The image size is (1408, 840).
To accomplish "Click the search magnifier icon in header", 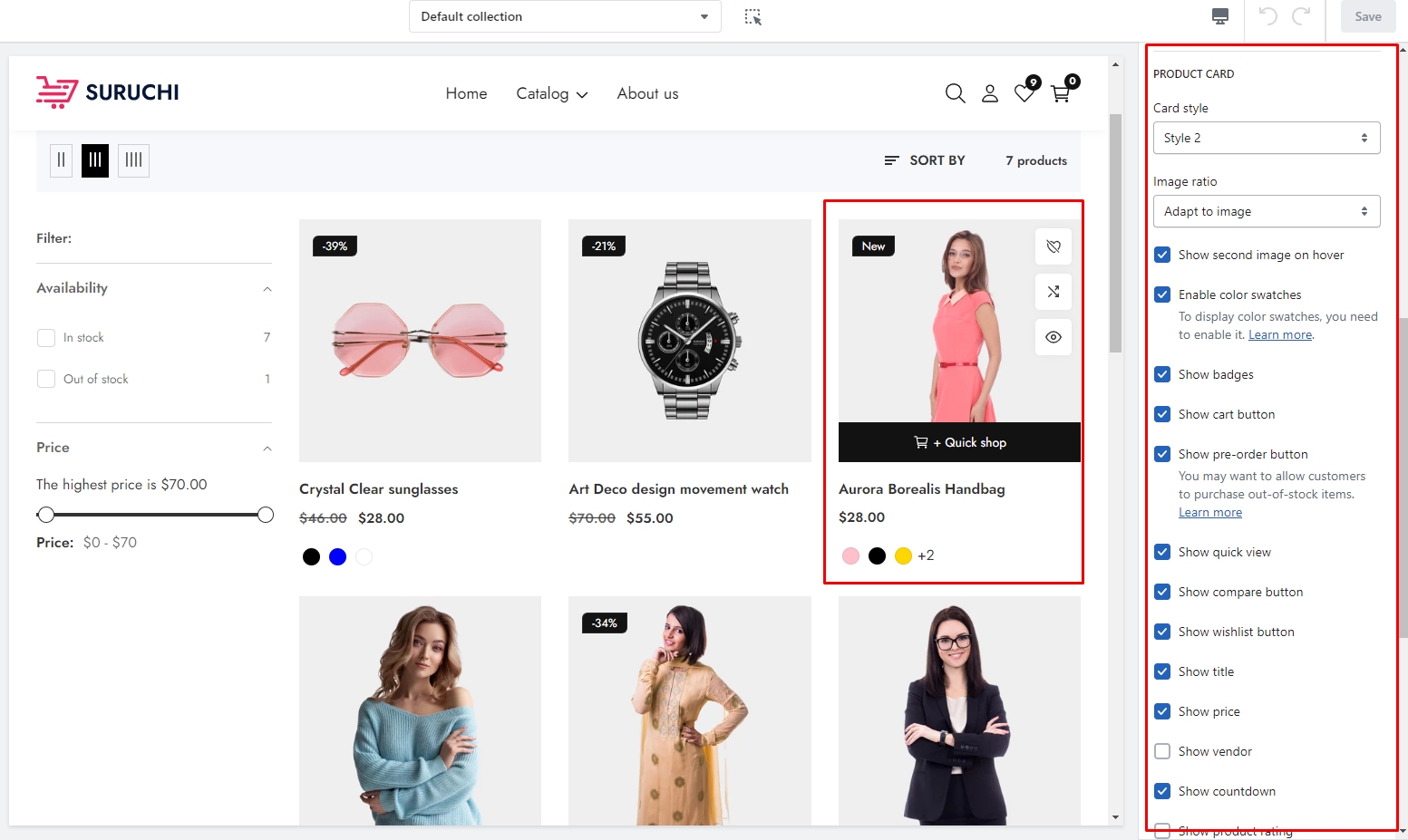I will (955, 93).
